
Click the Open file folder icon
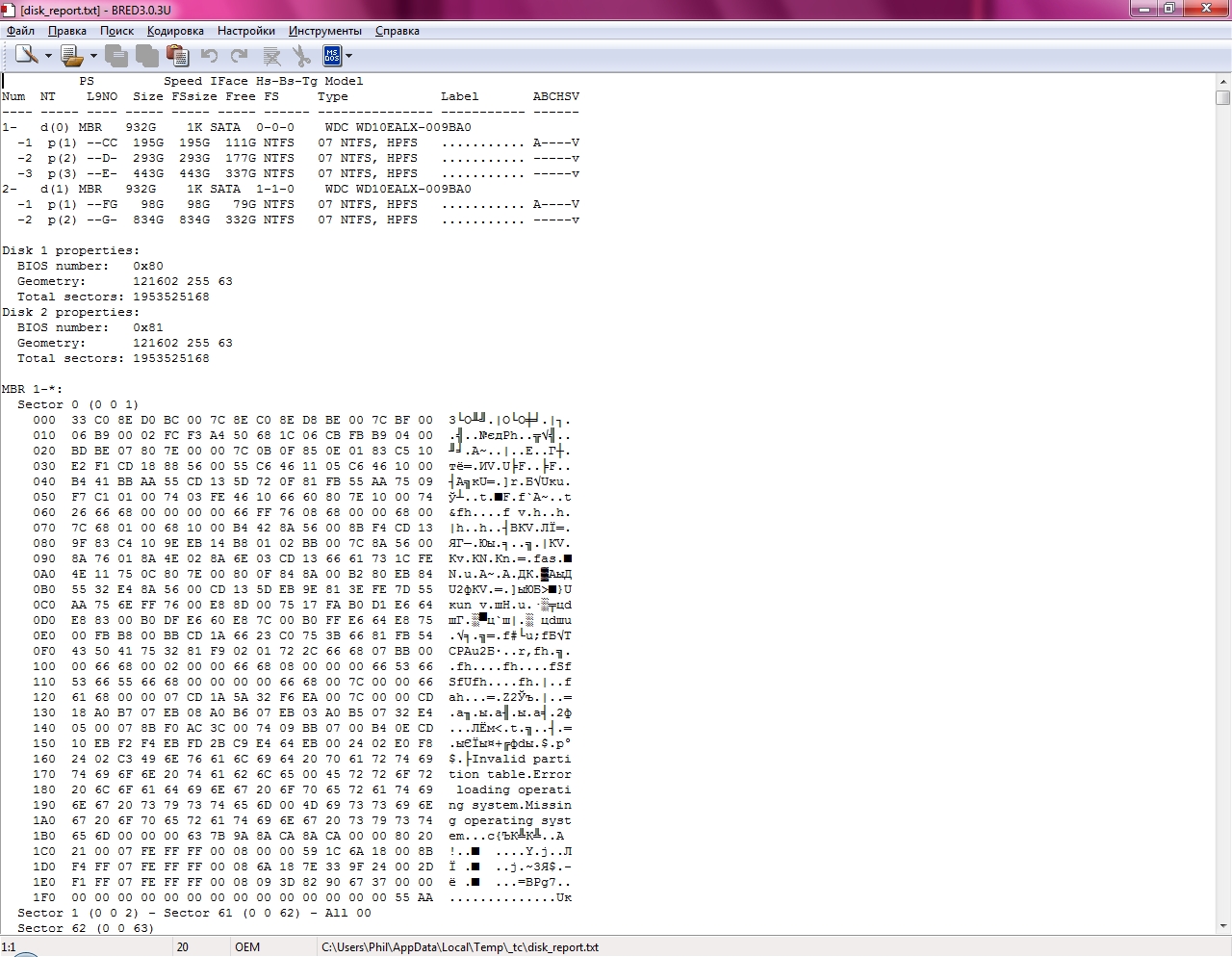[x=71, y=56]
